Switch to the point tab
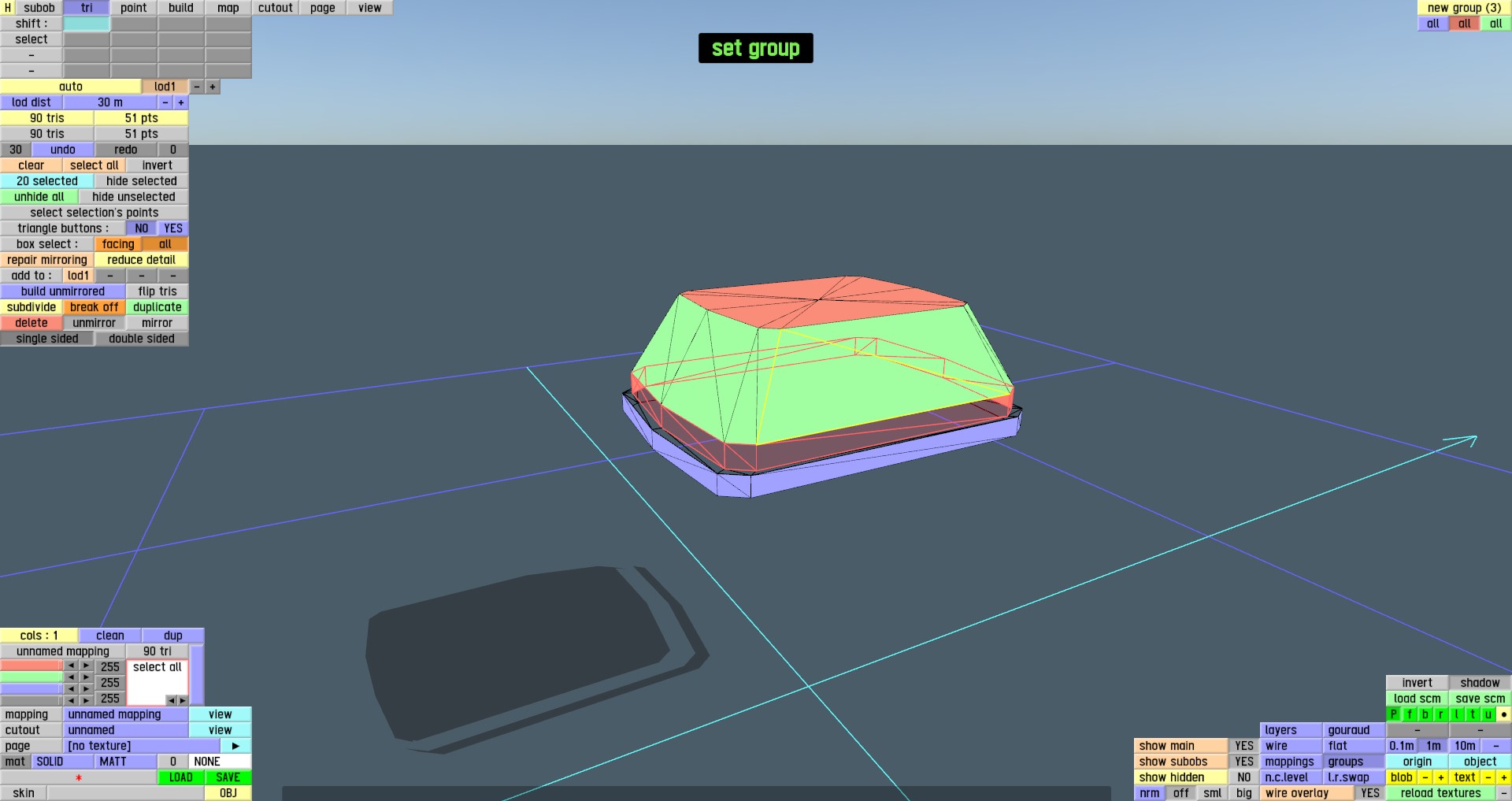1512x801 pixels. pos(134,8)
